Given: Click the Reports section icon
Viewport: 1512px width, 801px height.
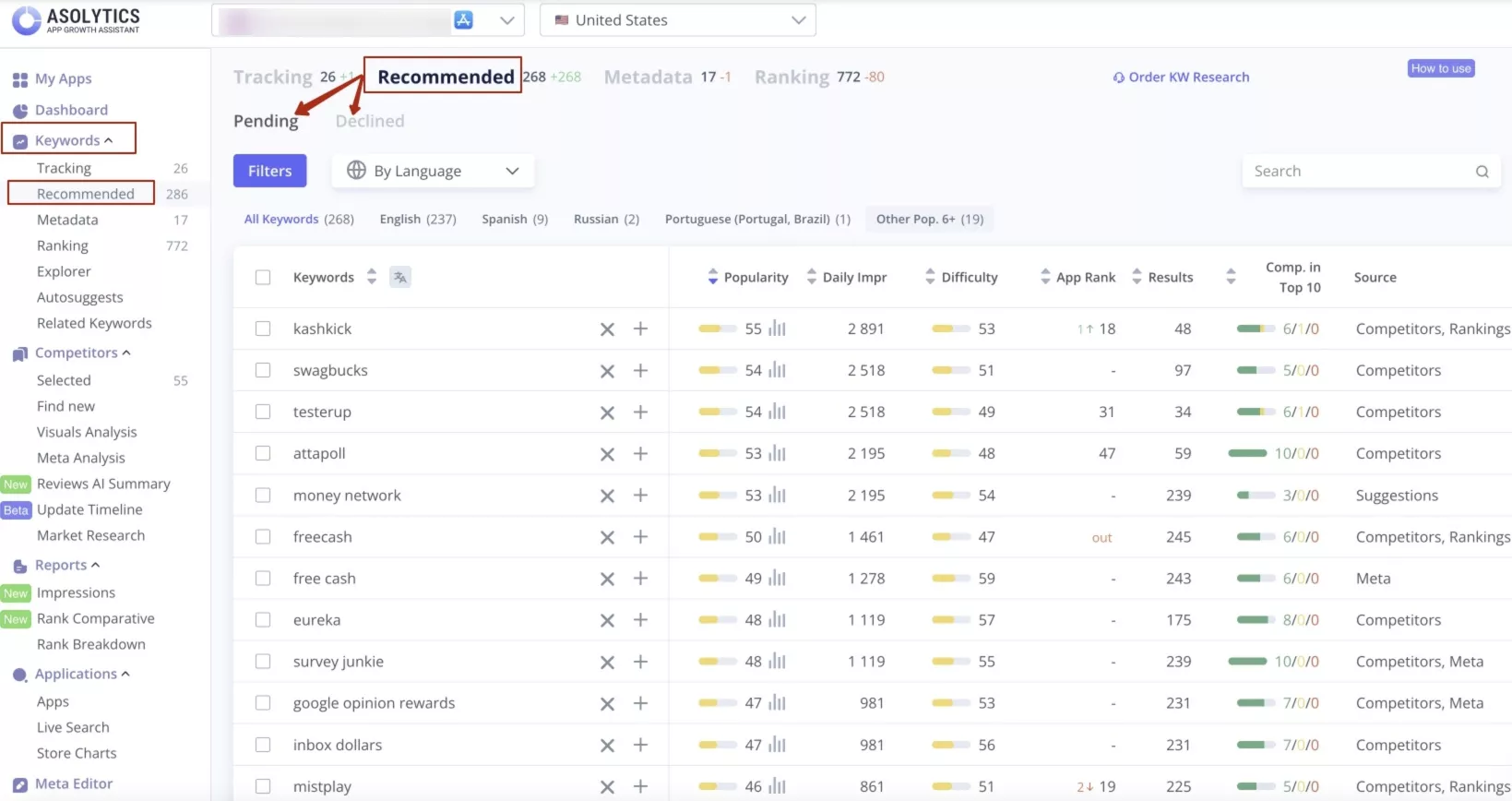Looking at the screenshot, I should click(19, 566).
